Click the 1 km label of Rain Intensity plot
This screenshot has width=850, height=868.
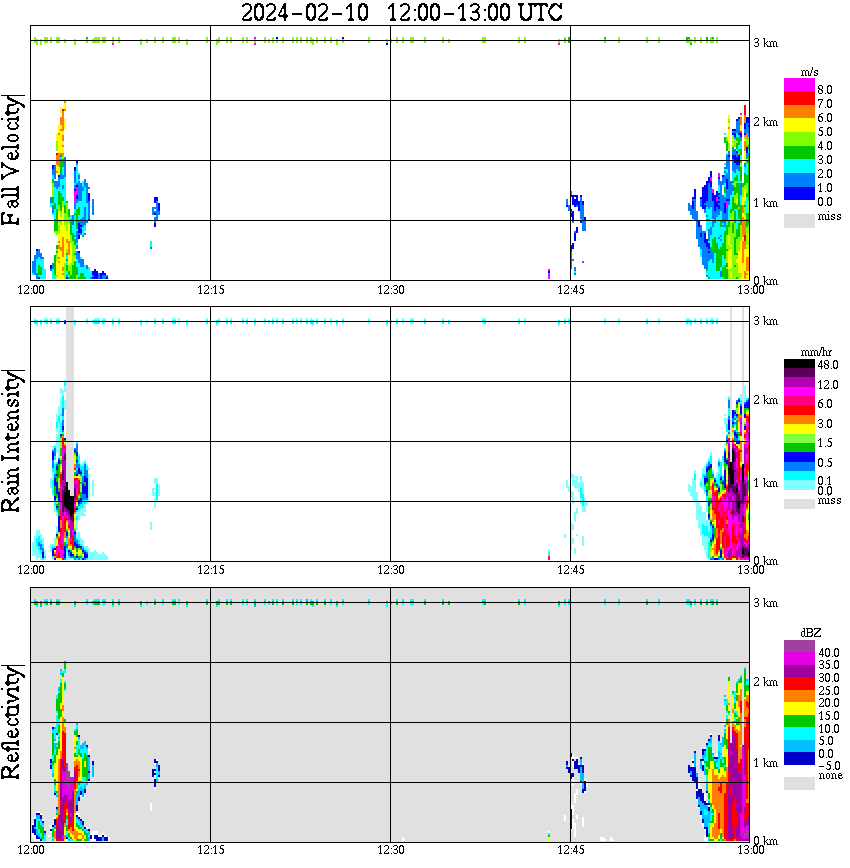[765, 483]
